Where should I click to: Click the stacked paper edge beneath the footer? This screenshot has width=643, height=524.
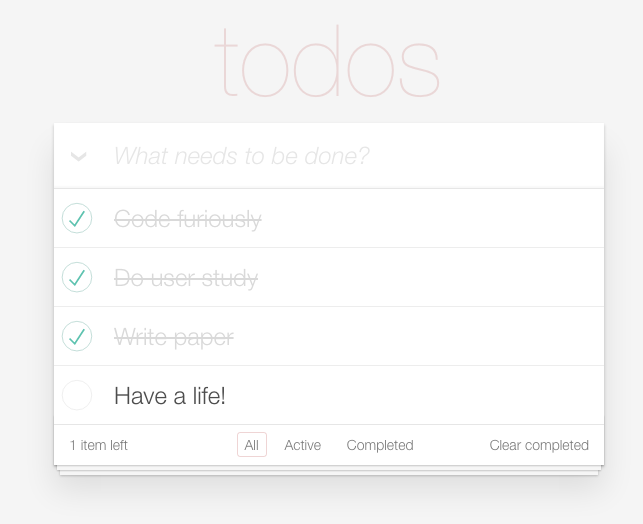click(329, 471)
